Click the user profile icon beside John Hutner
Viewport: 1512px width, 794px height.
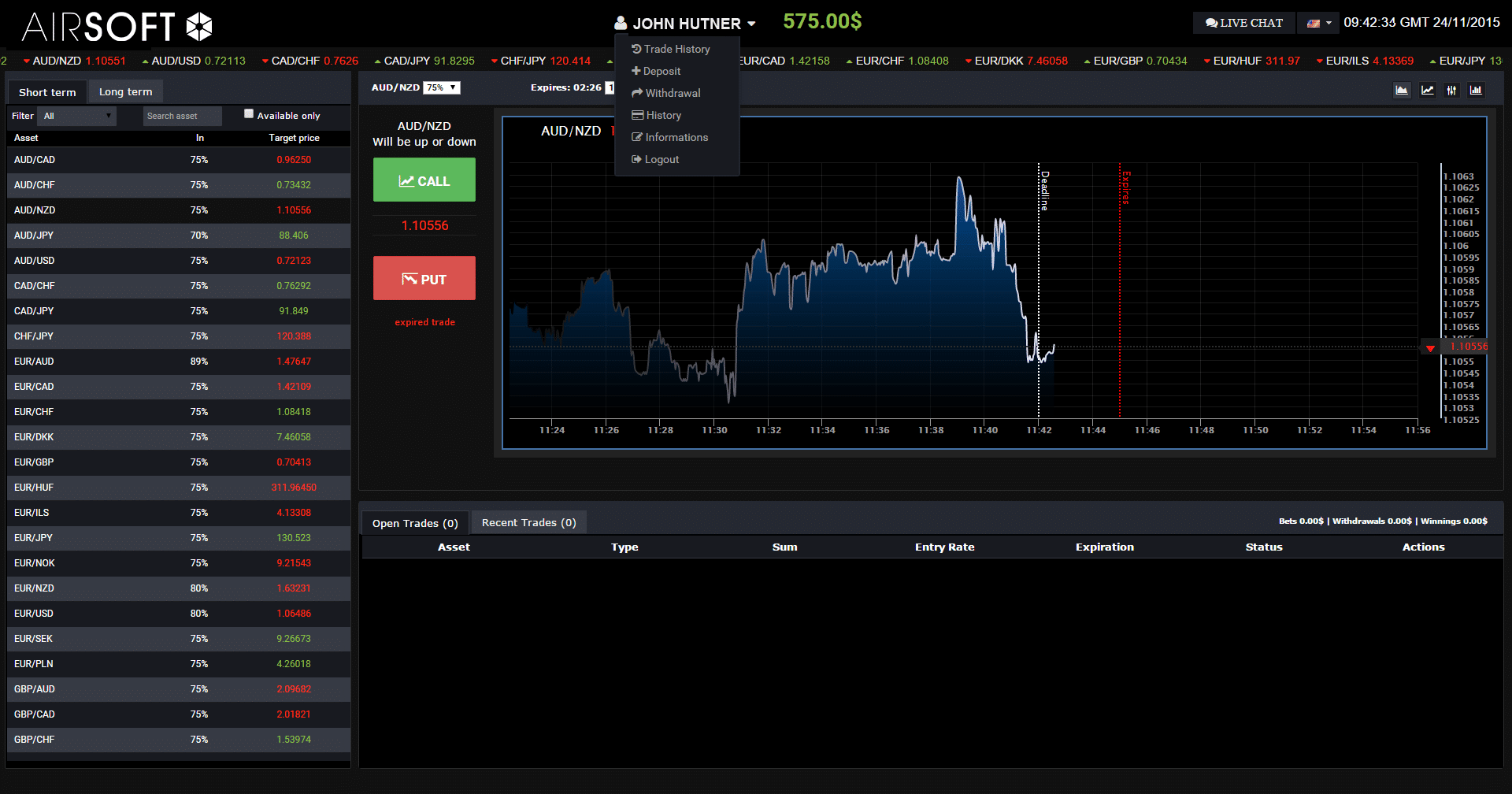pos(621,23)
